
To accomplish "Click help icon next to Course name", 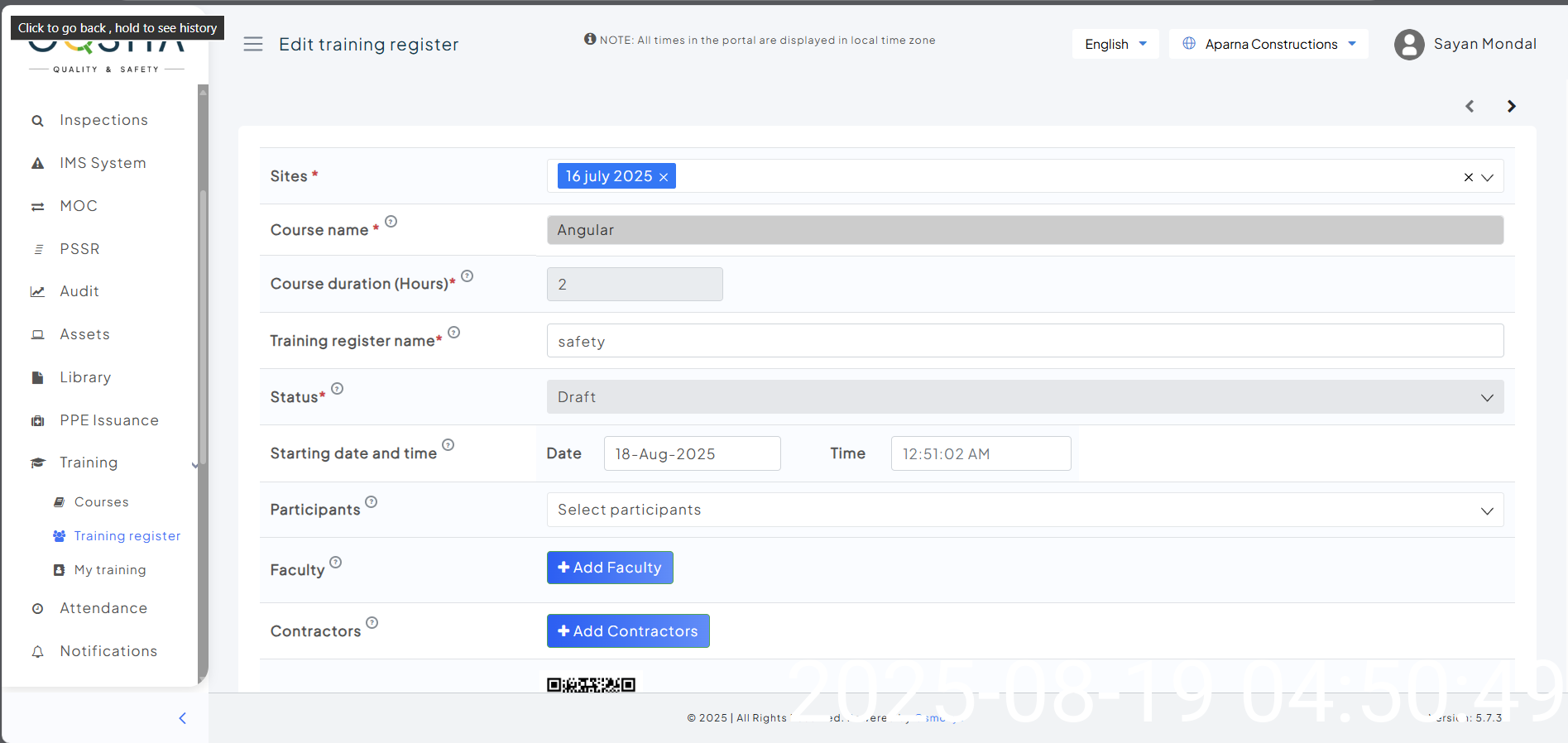I will (391, 222).
